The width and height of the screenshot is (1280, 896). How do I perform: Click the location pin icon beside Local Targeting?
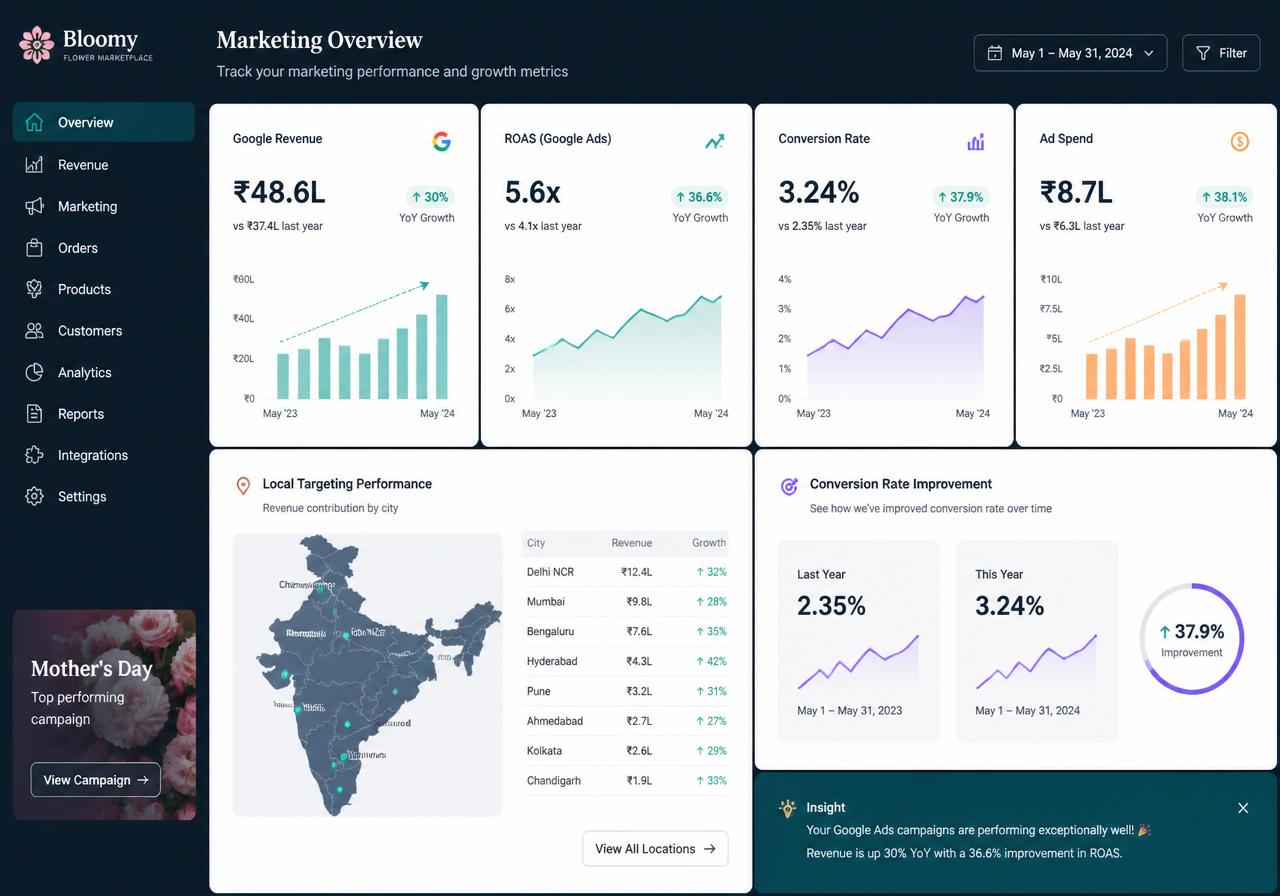pos(242,486)
